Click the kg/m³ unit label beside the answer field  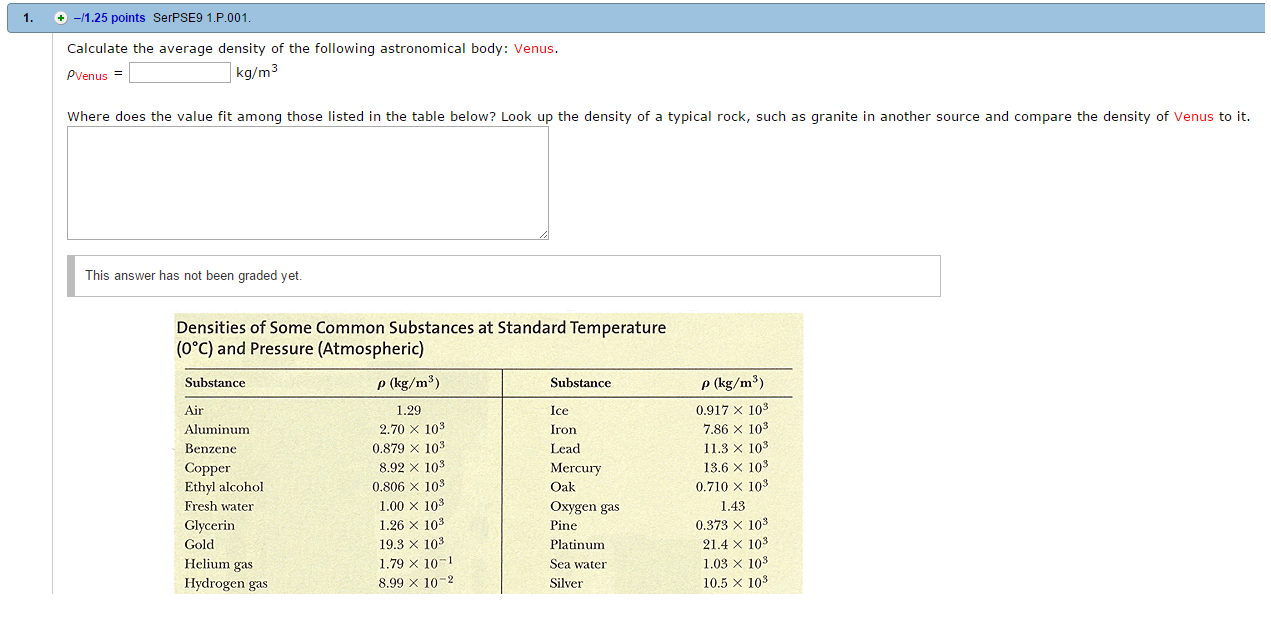254,71
